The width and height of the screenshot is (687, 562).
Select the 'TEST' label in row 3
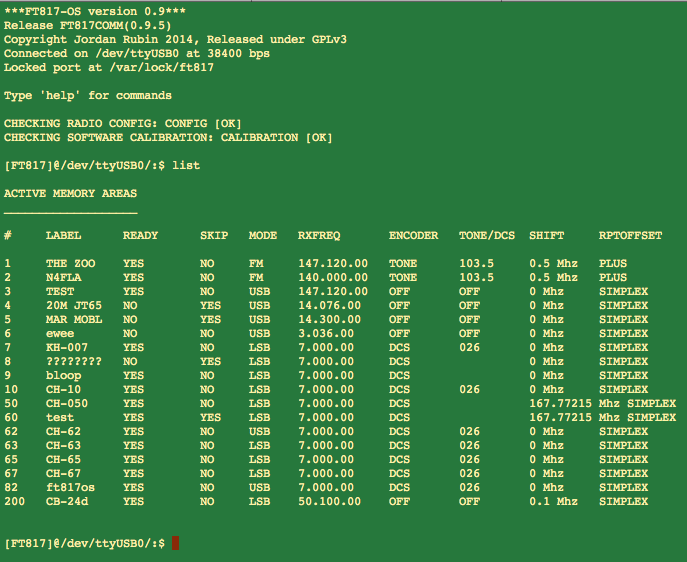point(60,292)
